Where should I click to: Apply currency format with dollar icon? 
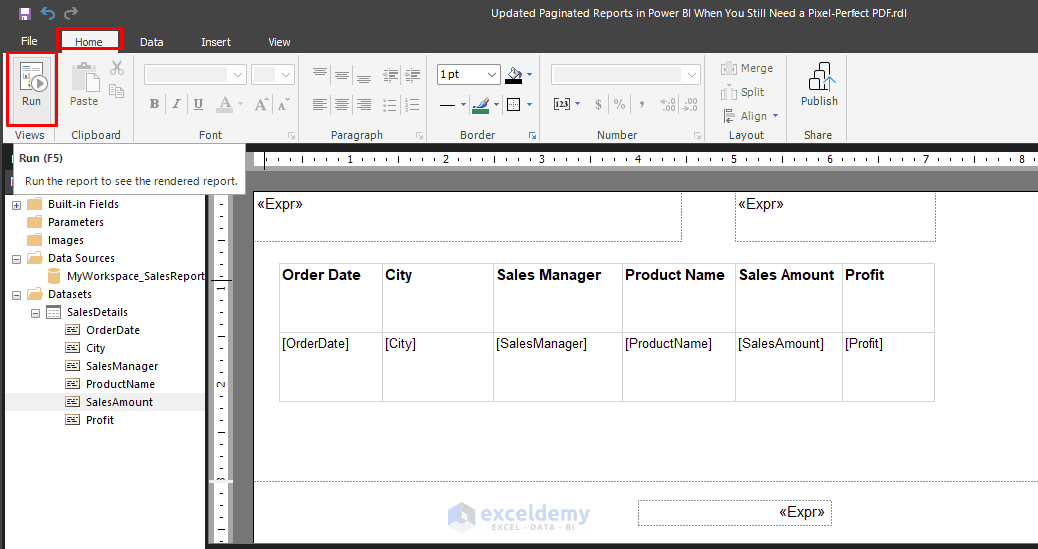[x=598, y=104]
